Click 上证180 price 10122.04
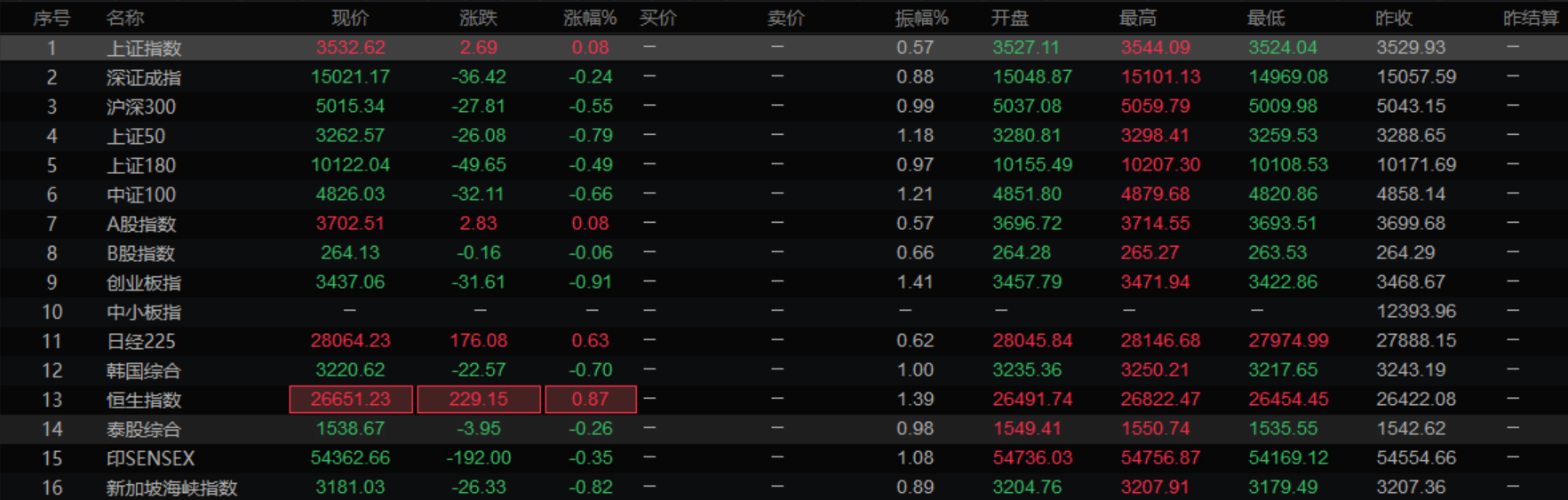 350,164
